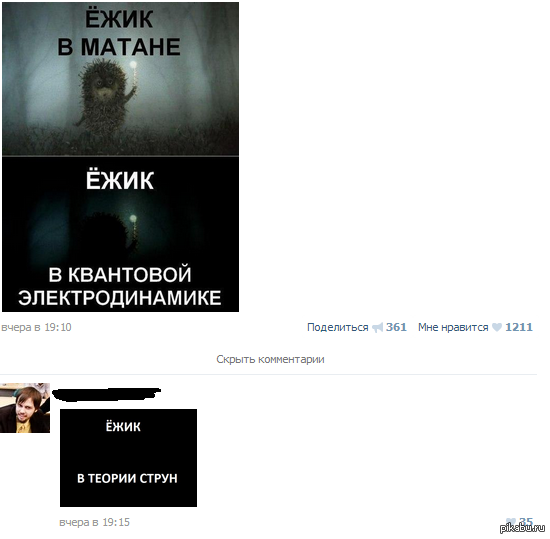
Task: Toggle like with "Мне нравится"
Action: coord(453,327)
